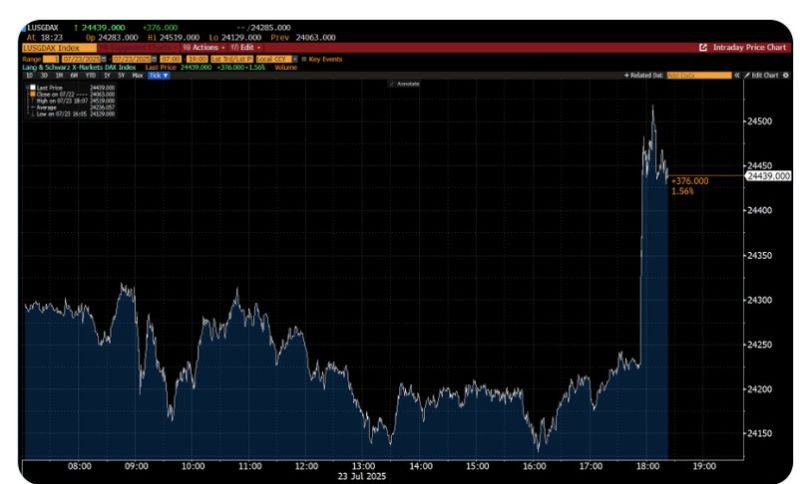
Task: Click the Lang & Schwarz X-Markets DAX Index title
Action: coord(79,67)
